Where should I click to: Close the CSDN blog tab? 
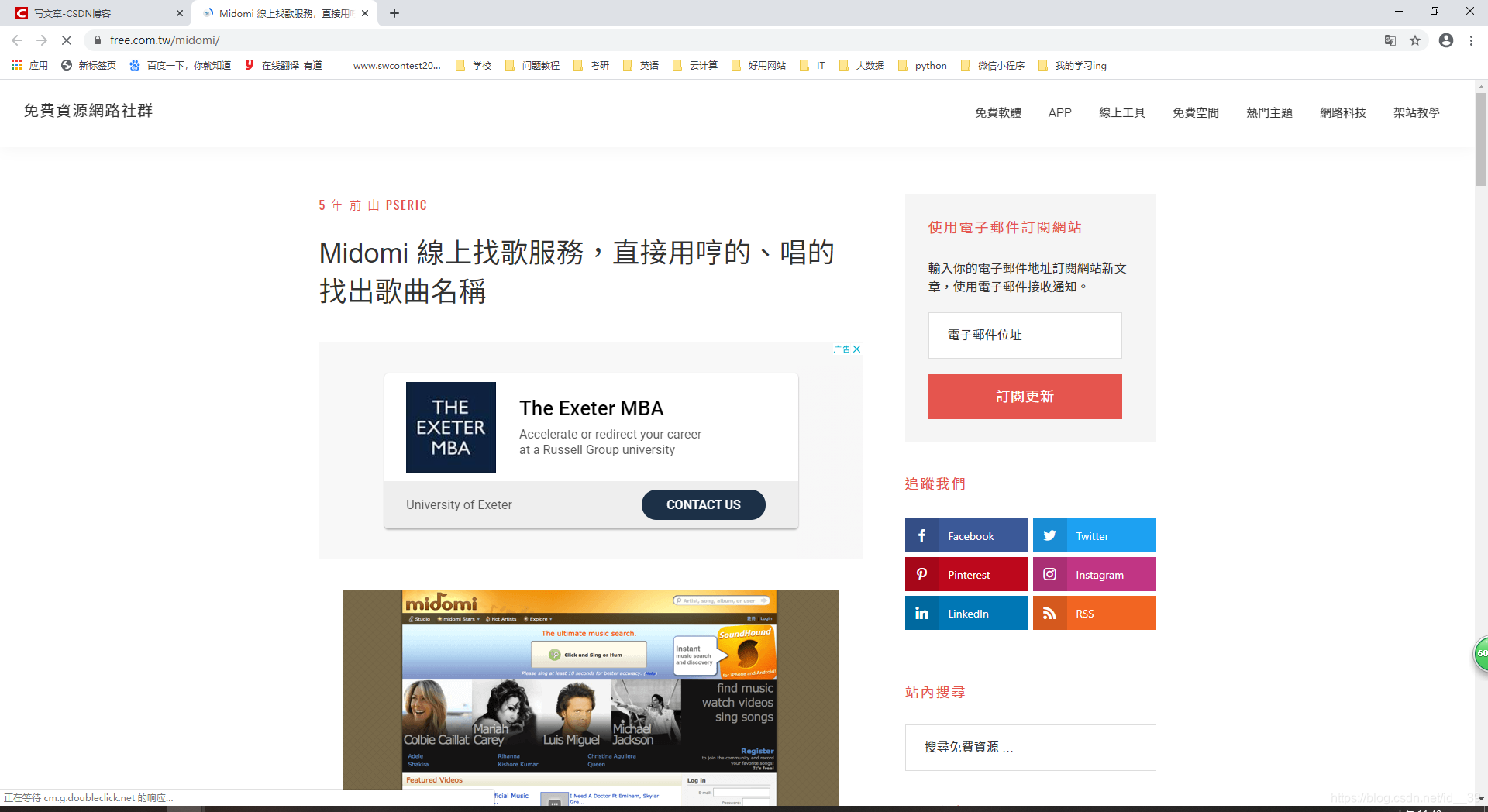tap(180, 13)
